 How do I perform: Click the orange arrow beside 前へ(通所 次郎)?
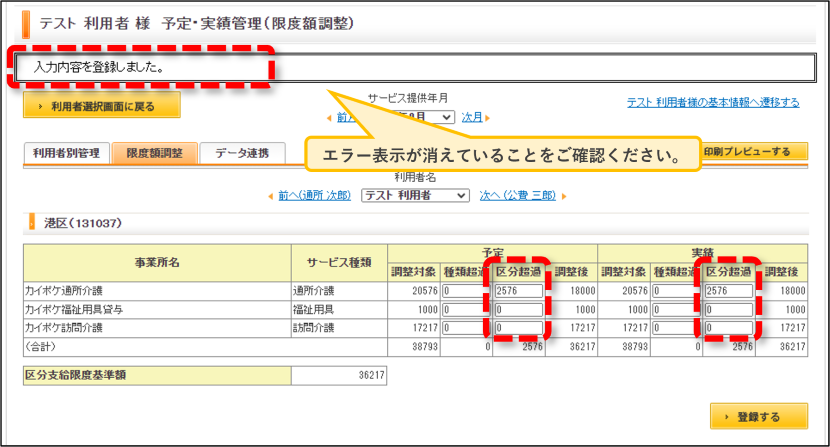pos(271,196)
